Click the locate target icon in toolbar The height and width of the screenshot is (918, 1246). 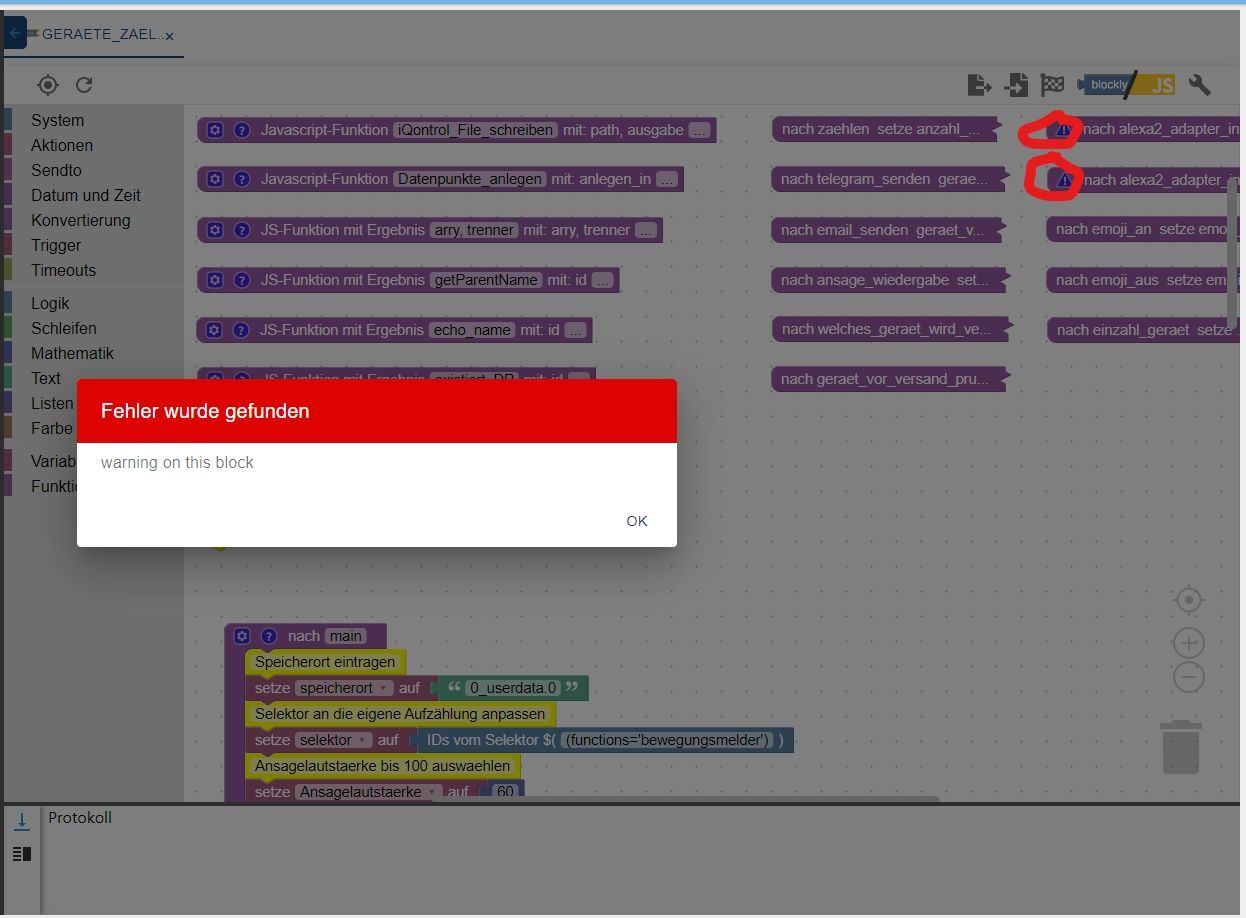coord(48,85)
